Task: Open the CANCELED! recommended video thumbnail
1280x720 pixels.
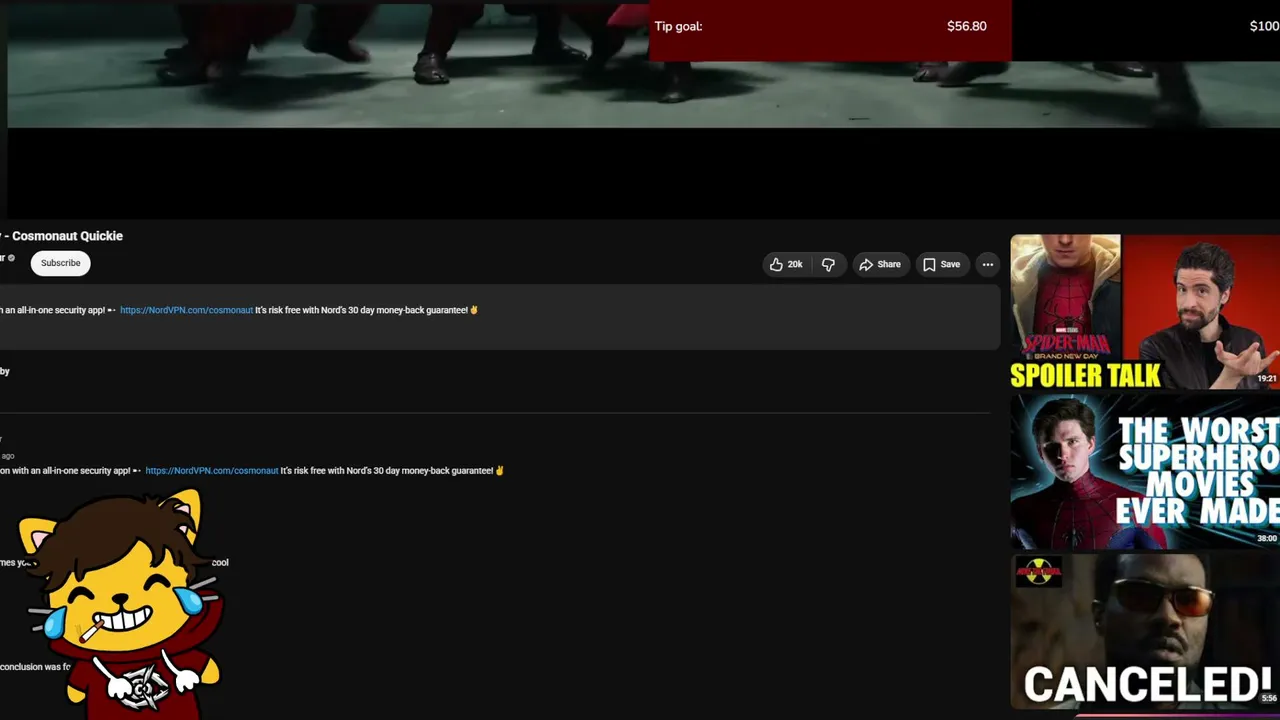Action: [1145, 631]
